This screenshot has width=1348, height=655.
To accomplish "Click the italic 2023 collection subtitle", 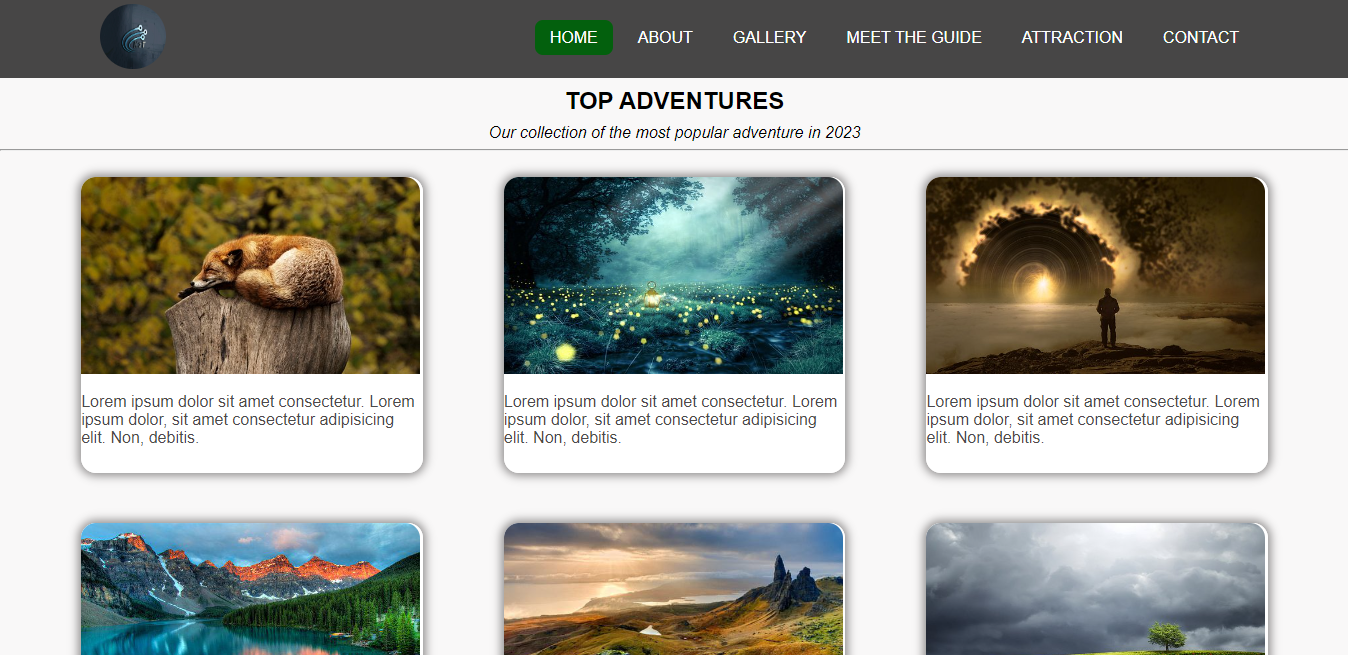I will tap(674, 132).
